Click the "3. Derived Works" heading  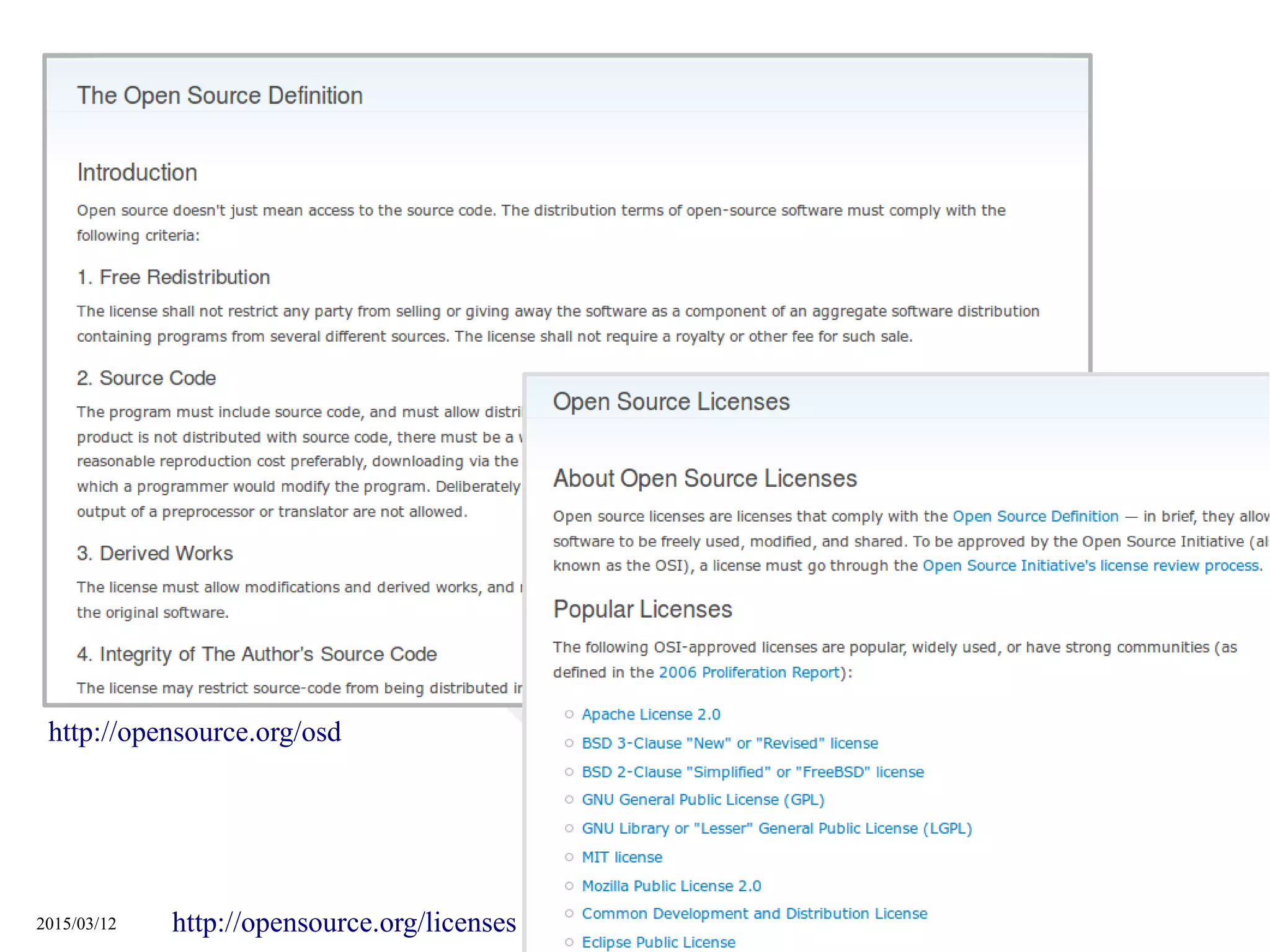[x=155, y=553]
